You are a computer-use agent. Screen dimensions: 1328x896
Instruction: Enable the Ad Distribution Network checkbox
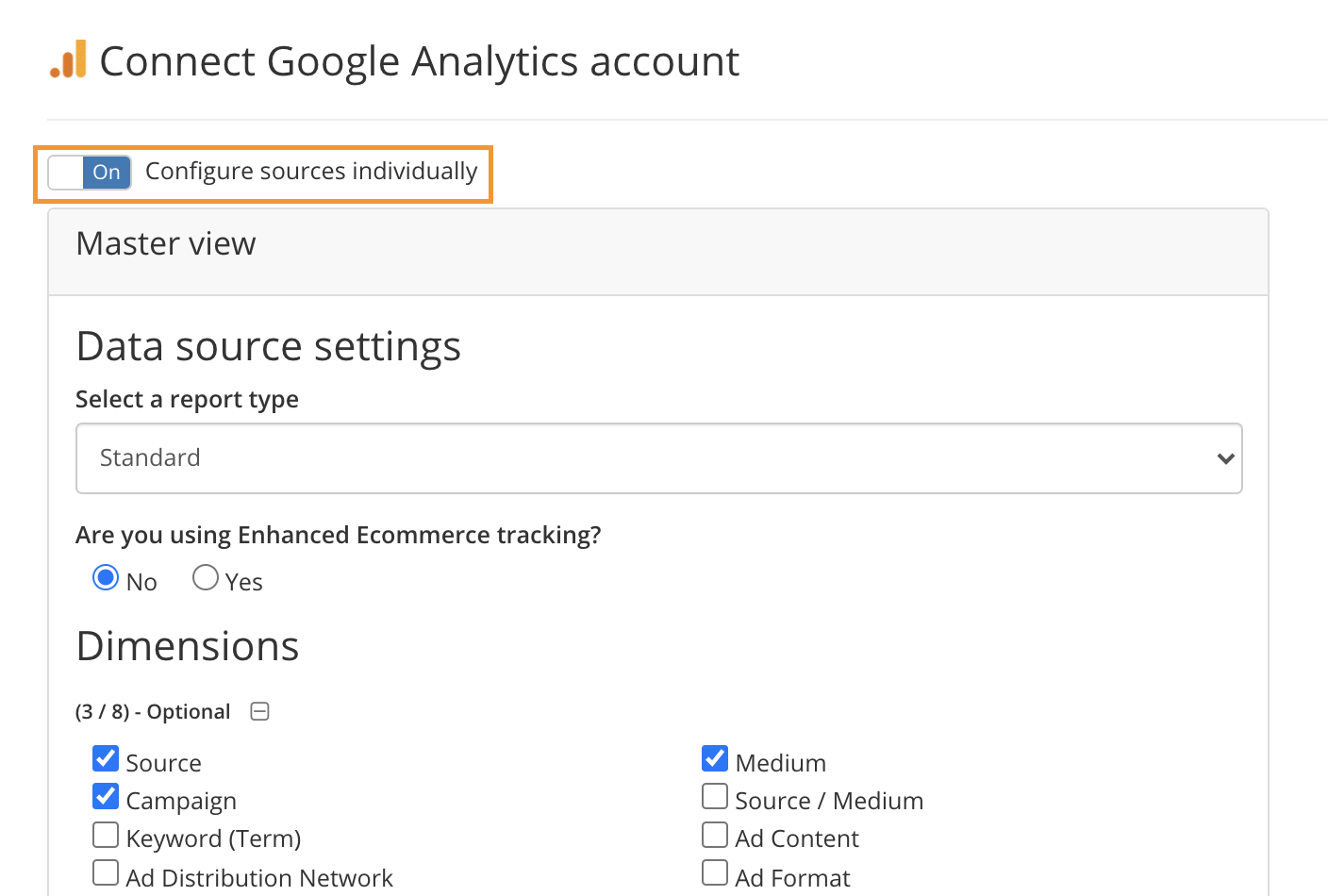tap(106, 872)
